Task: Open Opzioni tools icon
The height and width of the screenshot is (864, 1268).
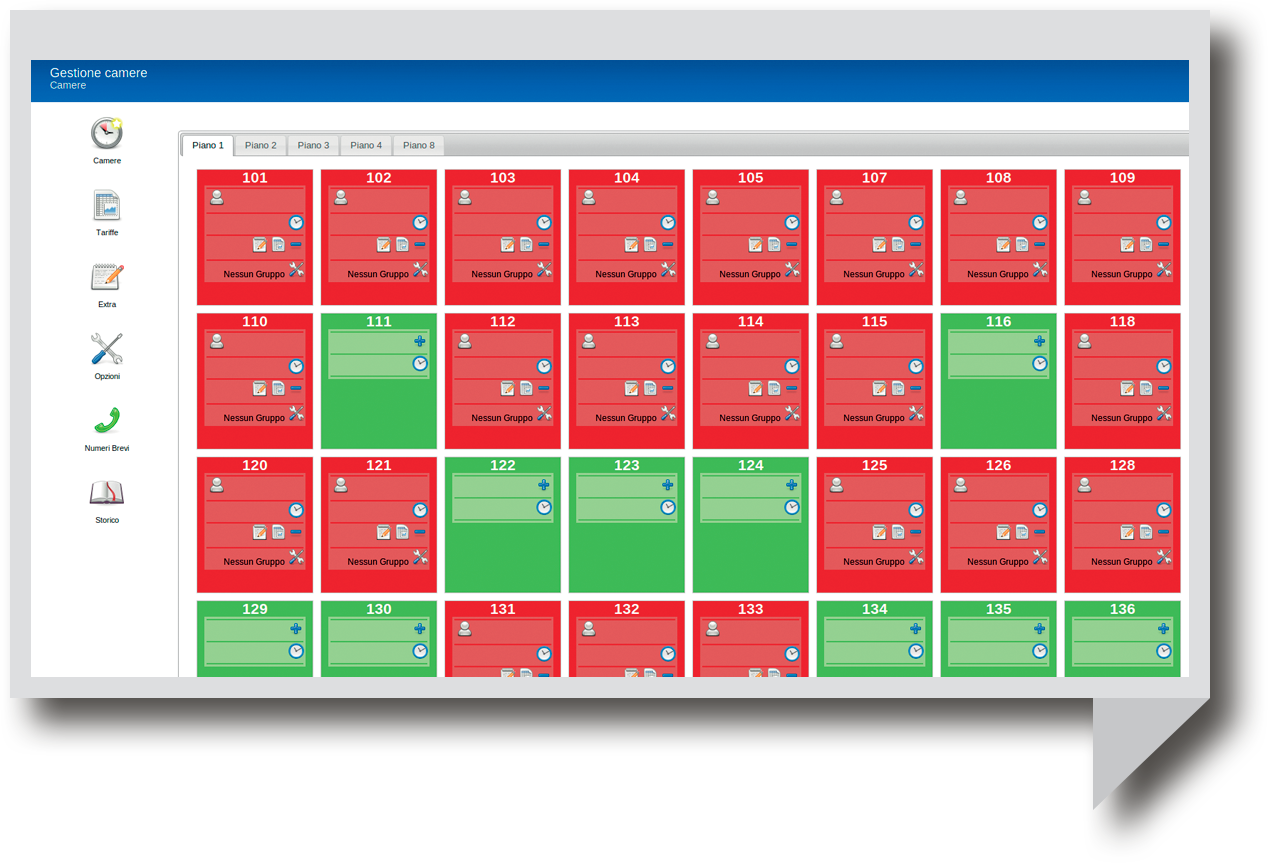Action: tap(107, 349)
